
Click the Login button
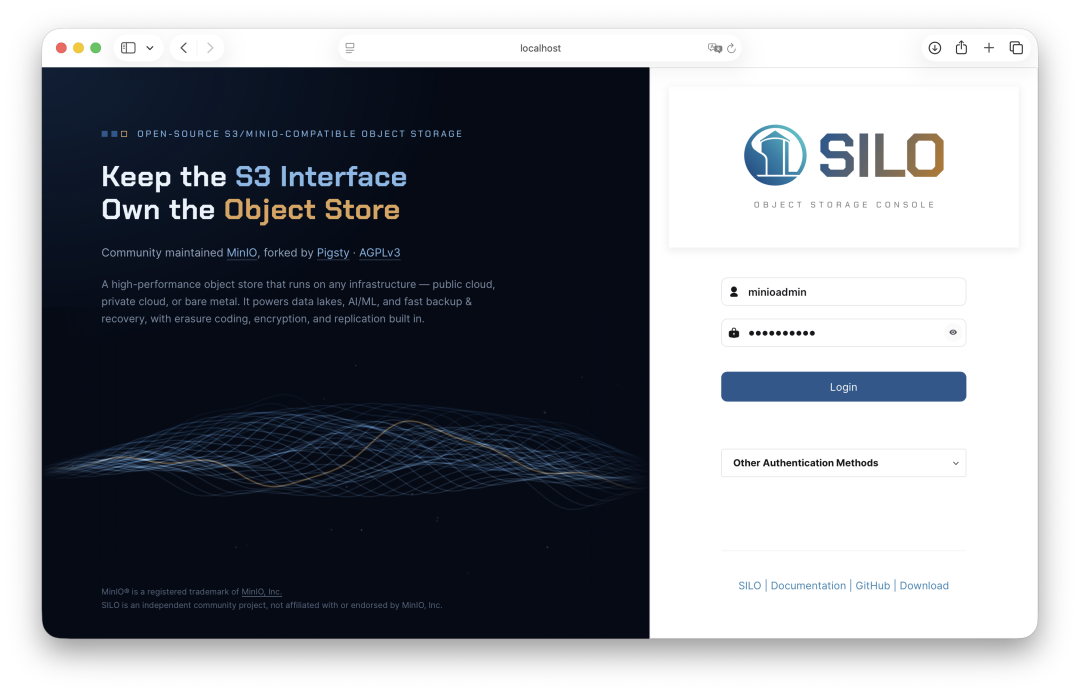click(844, 387)
